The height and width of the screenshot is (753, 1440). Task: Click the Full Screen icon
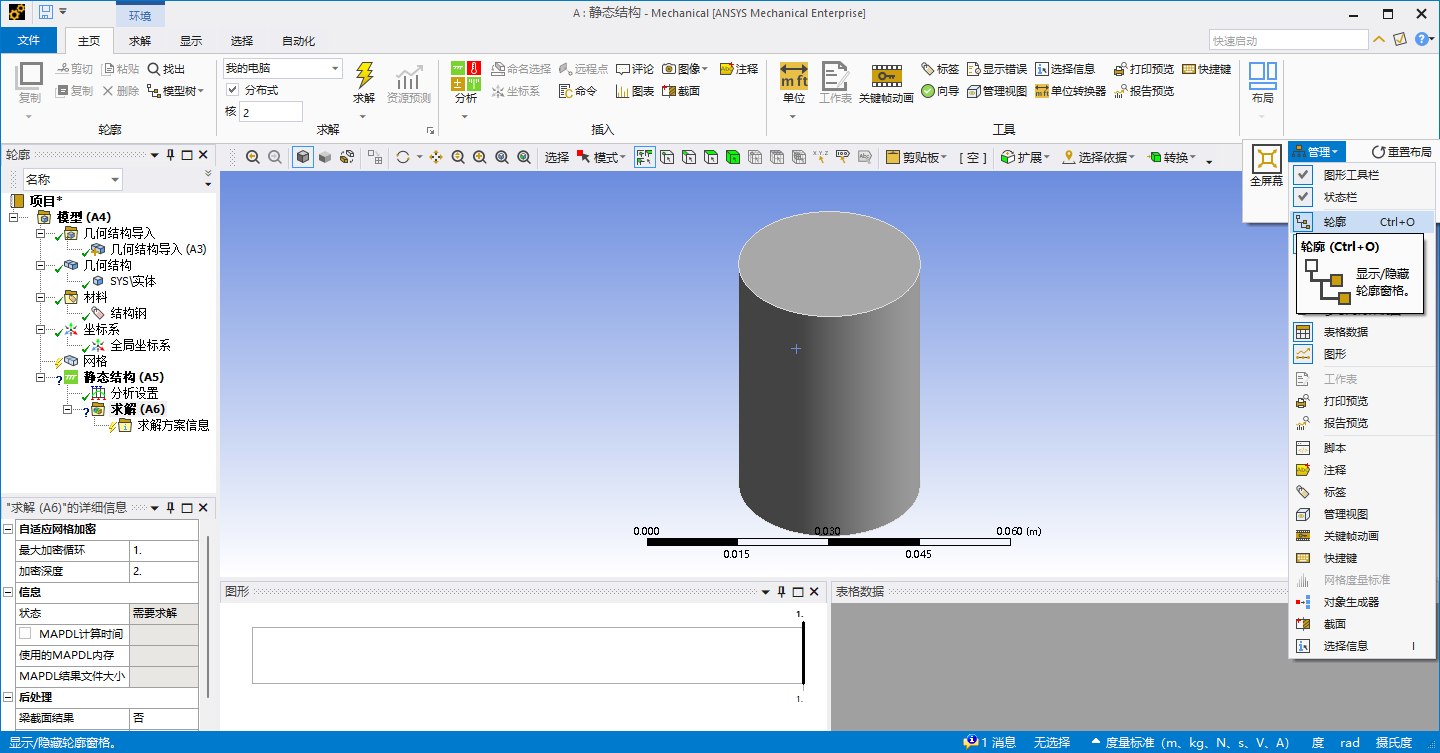(1267, 159)
